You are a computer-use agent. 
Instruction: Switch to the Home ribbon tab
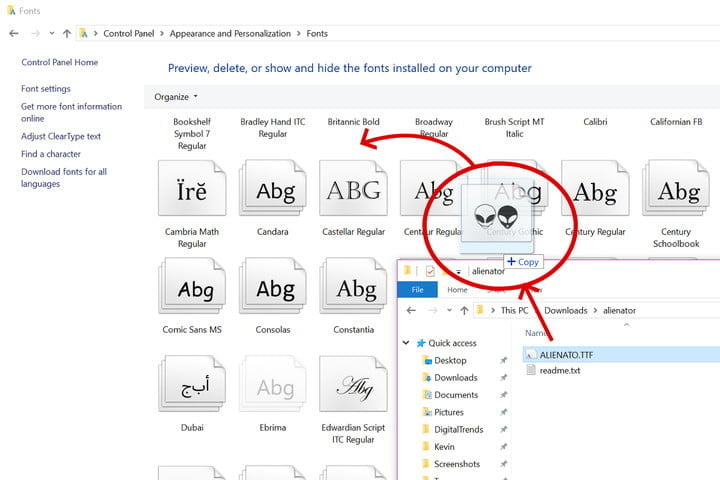[x=457, y=289]
